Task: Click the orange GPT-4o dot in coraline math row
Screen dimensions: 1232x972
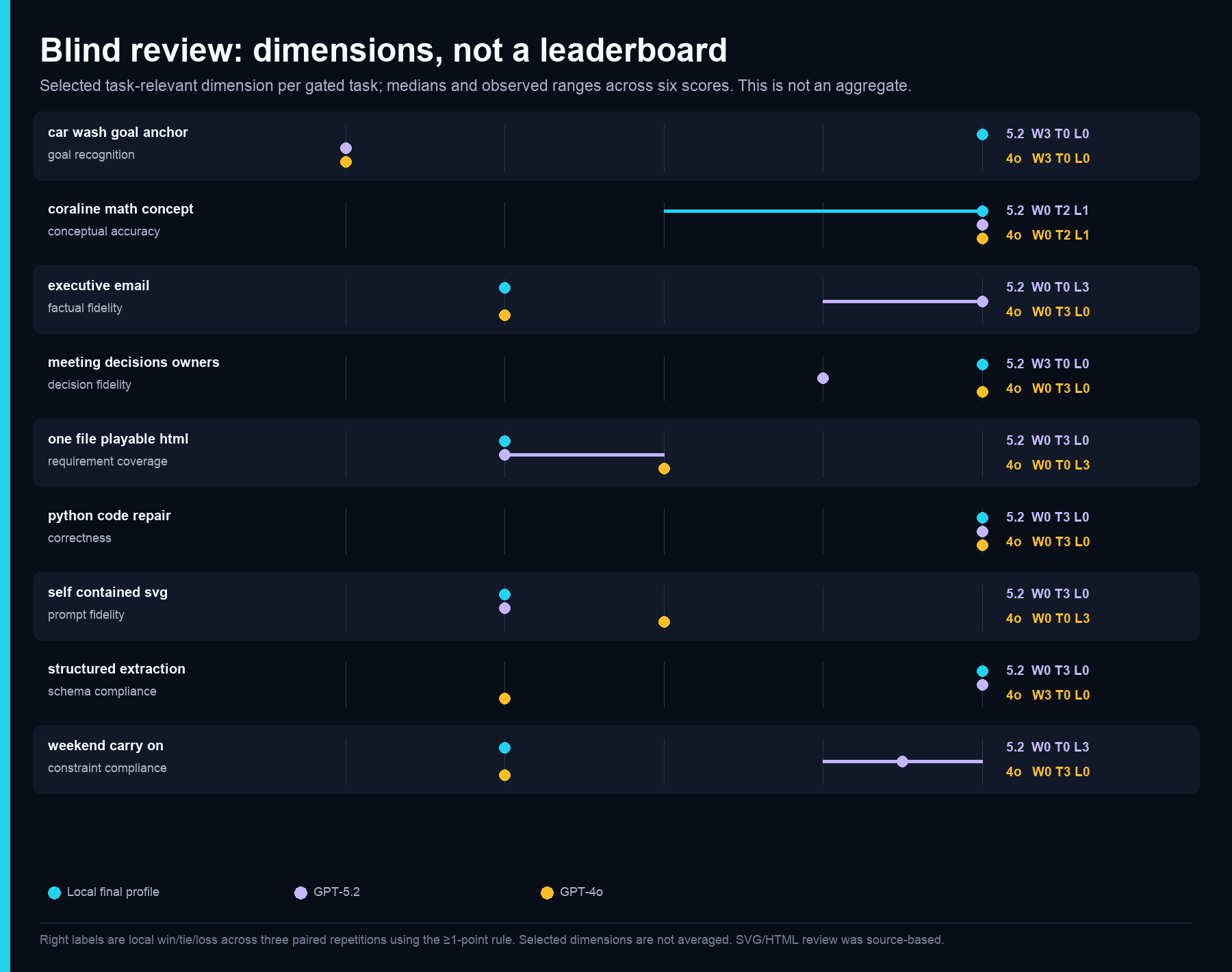Action: click(982, 238)
